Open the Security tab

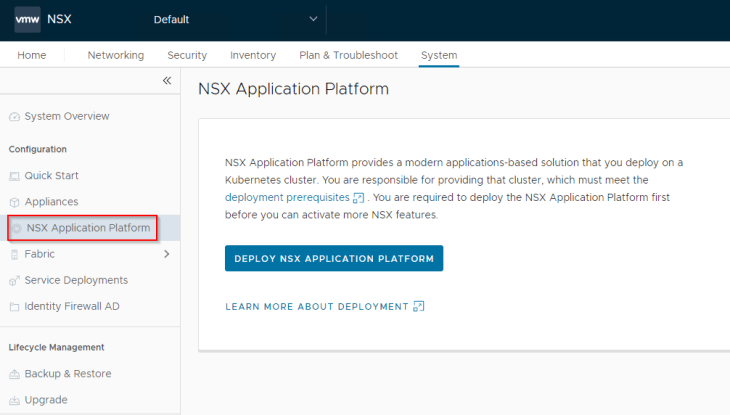(x=187, y=55)
